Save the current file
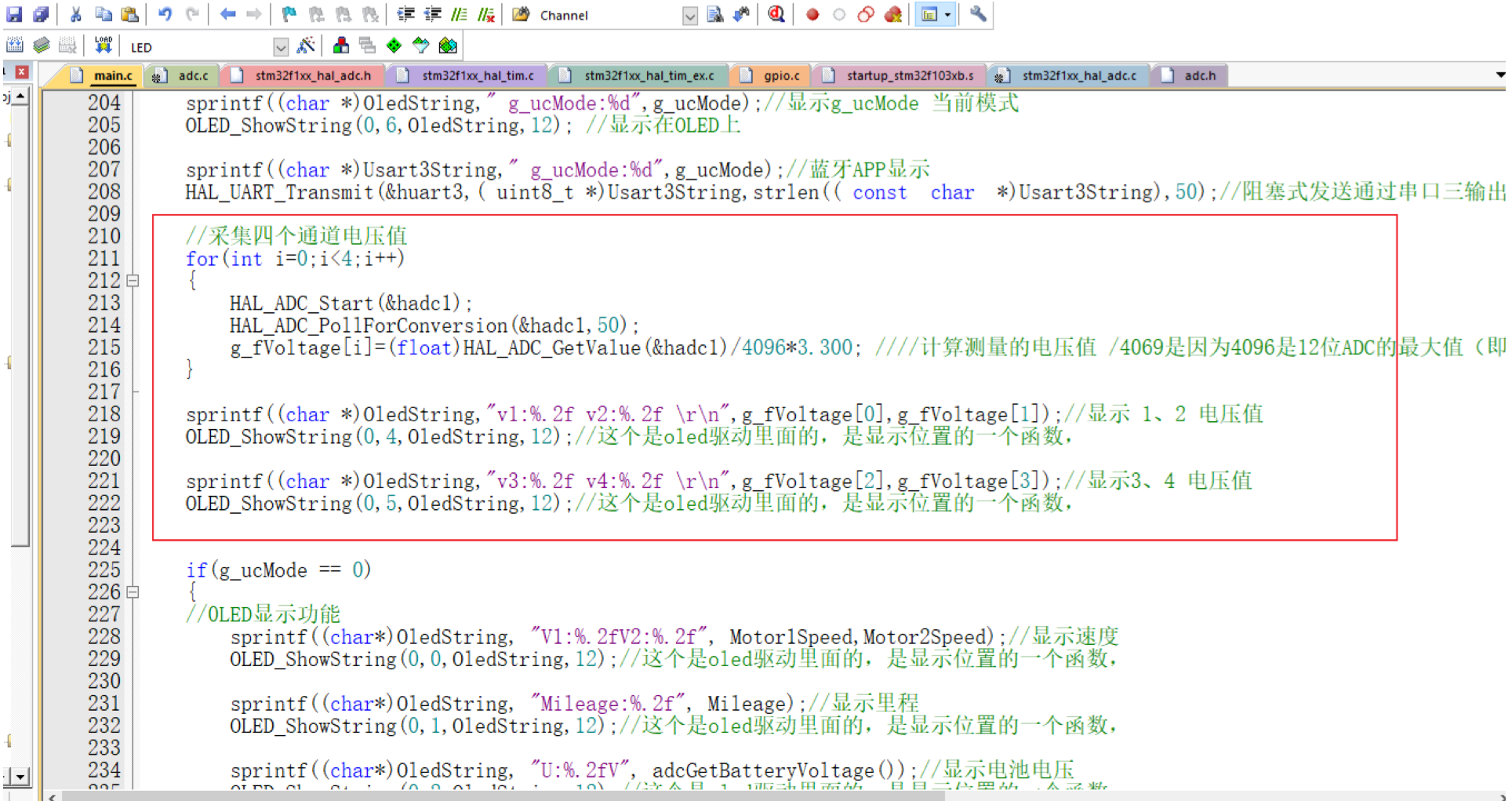1512x801 pixels. 14,14
